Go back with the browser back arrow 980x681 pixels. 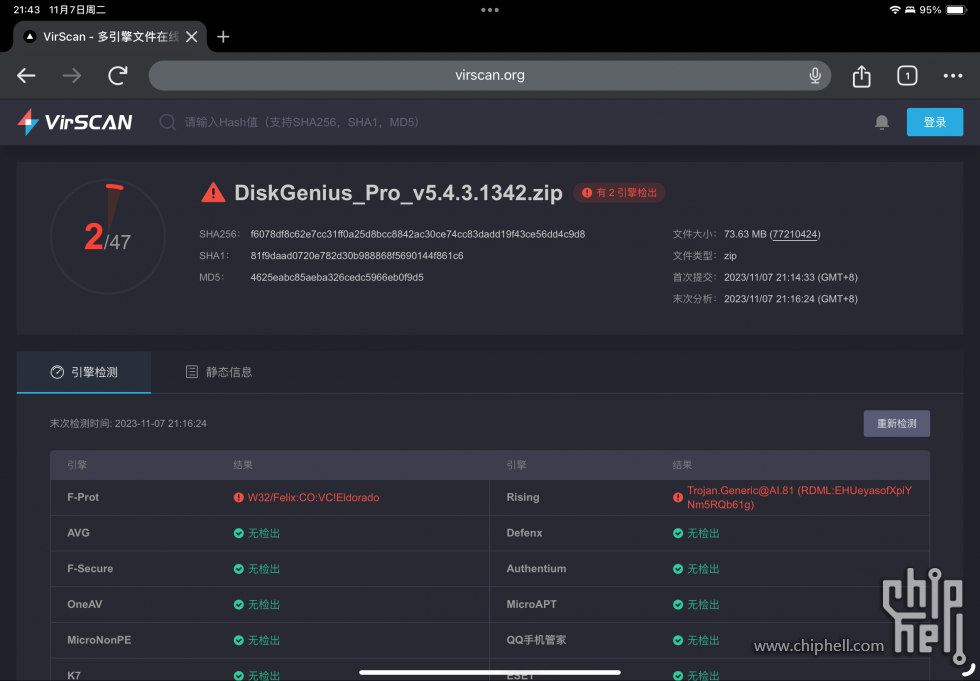click(26, 76)
